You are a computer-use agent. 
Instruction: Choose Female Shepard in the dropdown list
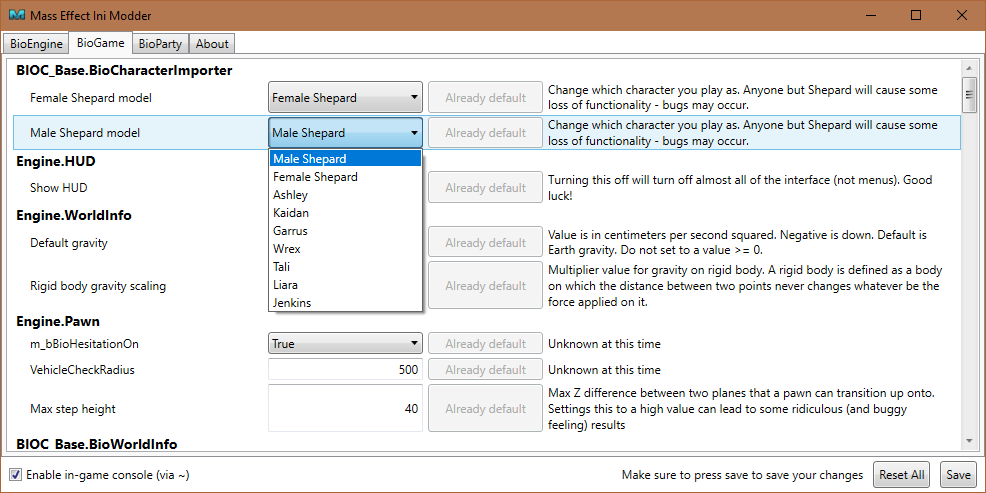345,177
